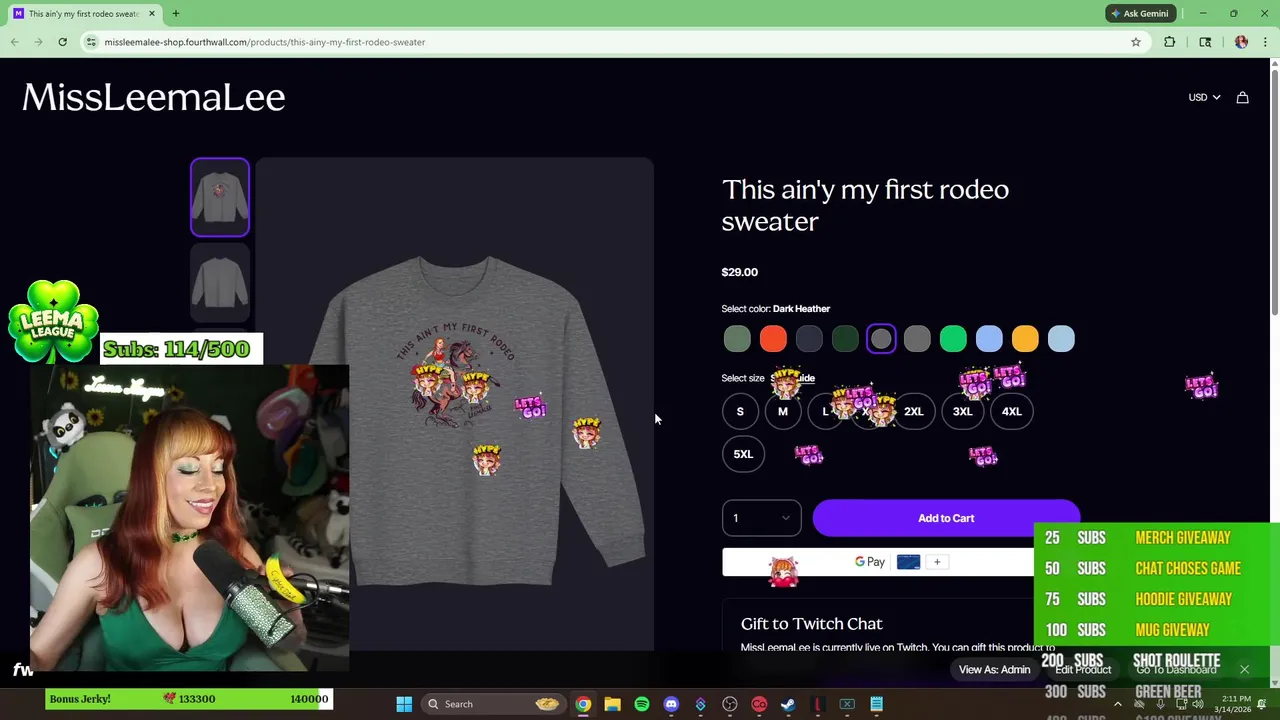
Task: Open File Explorer from the taskbar
Action: tap(612, 704)
